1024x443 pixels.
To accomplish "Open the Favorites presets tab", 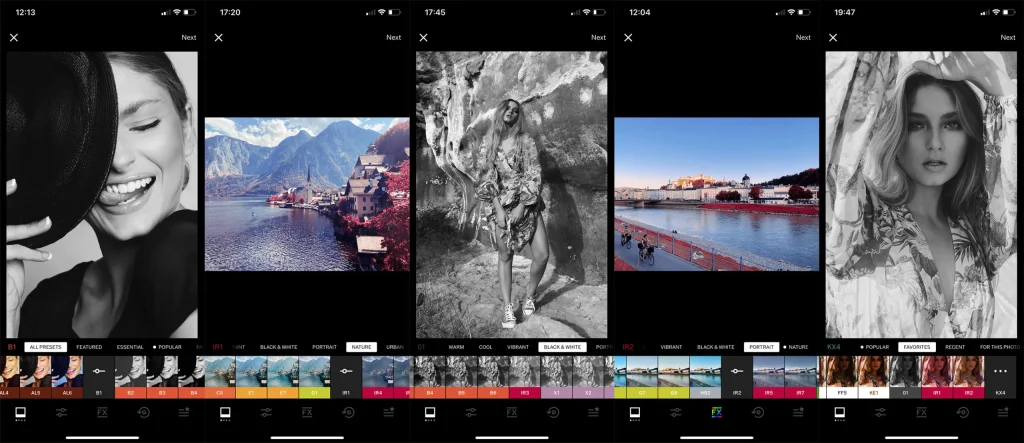I will (917, 347).
